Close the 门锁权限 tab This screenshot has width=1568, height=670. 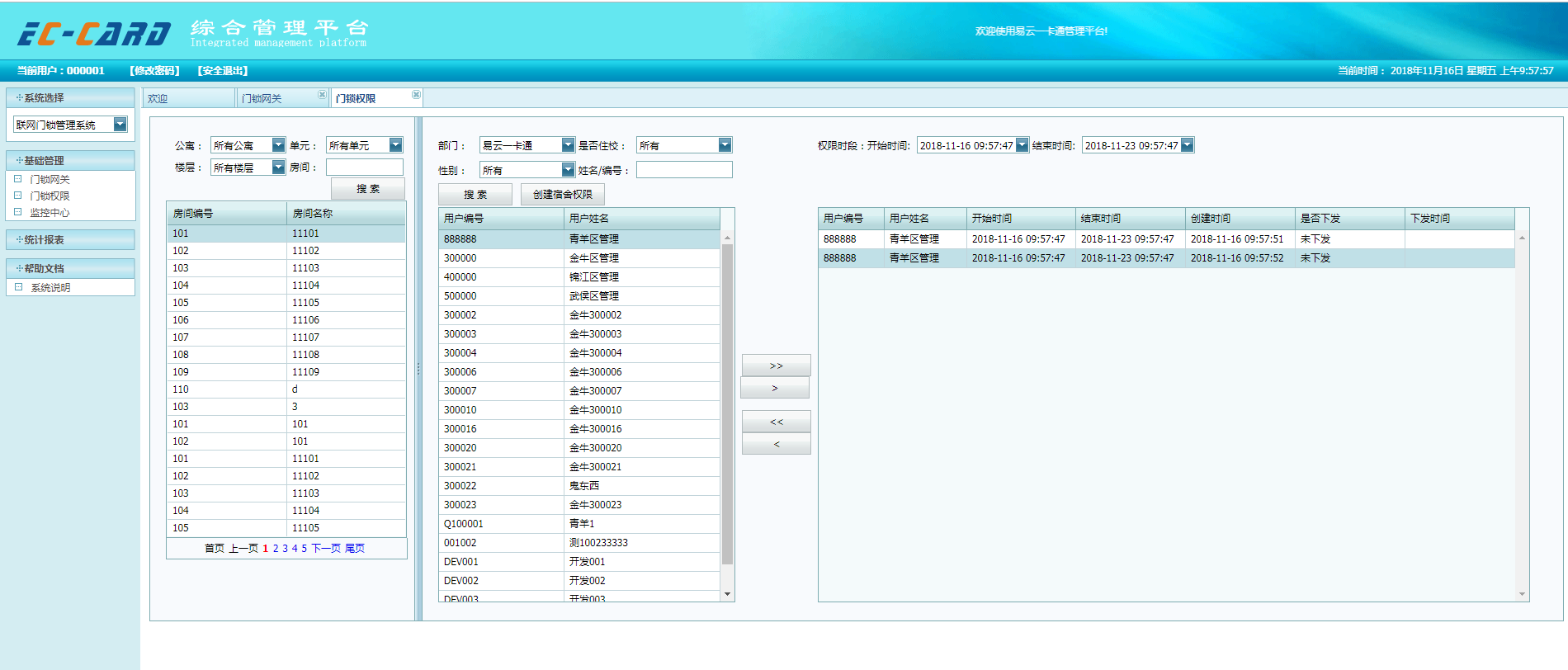tap(416, 95)
